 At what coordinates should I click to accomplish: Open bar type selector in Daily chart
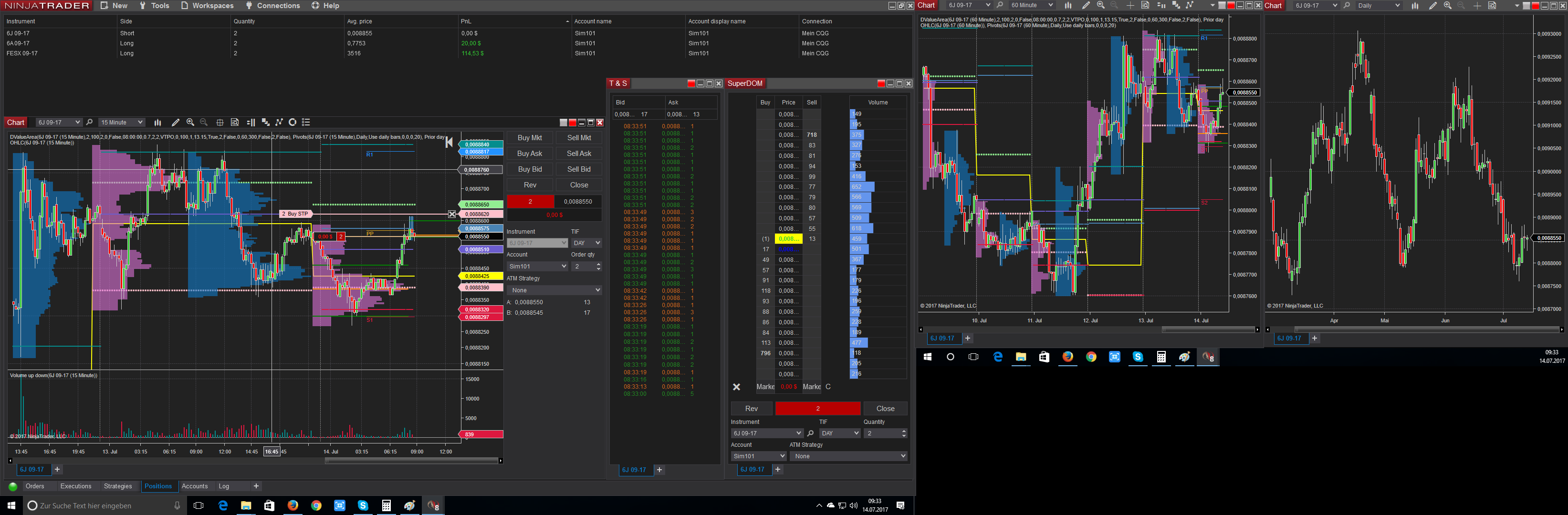pos(1415,5)
